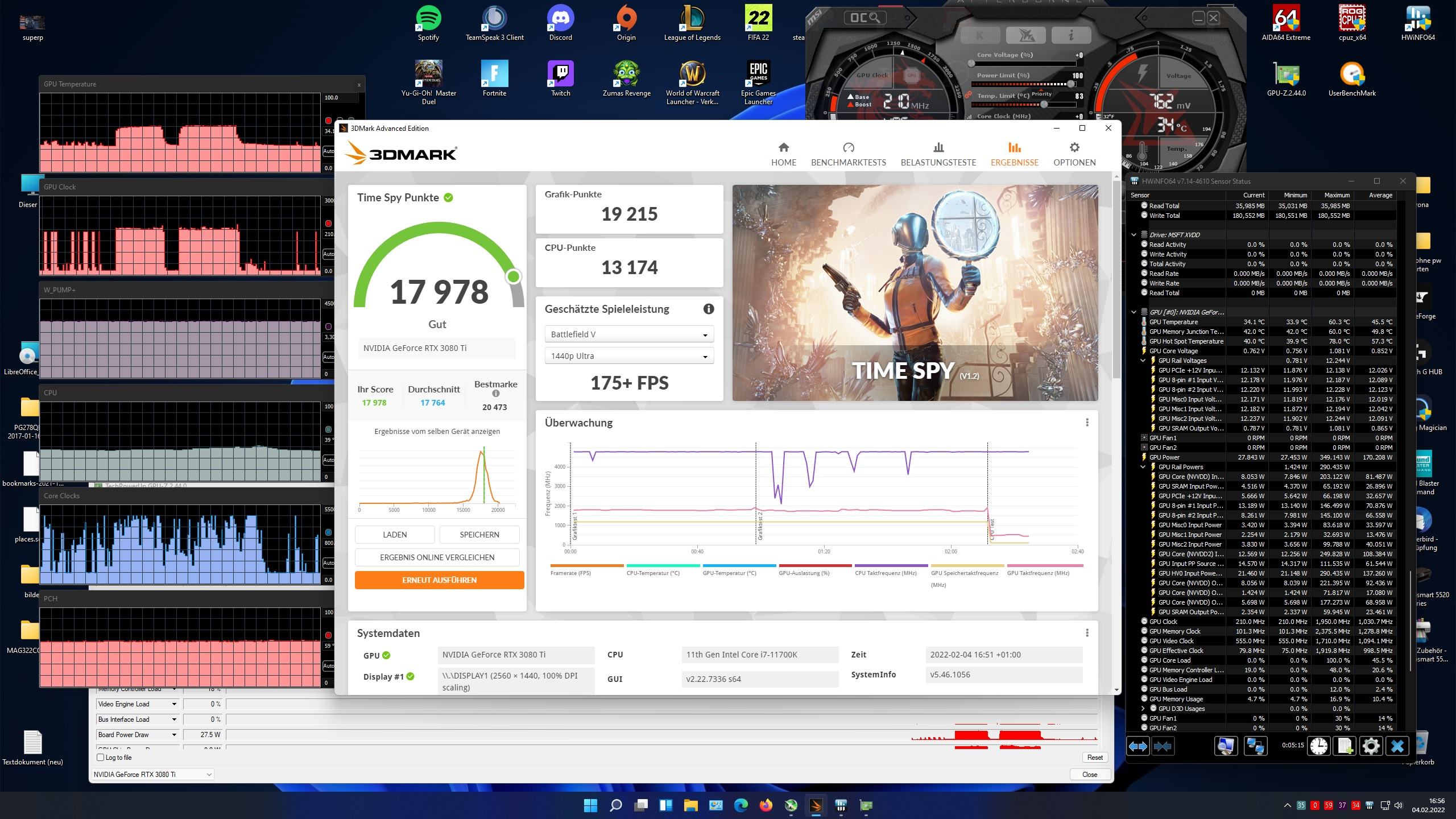Open Video Engine Load sensor dropdown
The width and height of the screenshot is (1456, 819).
[138, 704]
